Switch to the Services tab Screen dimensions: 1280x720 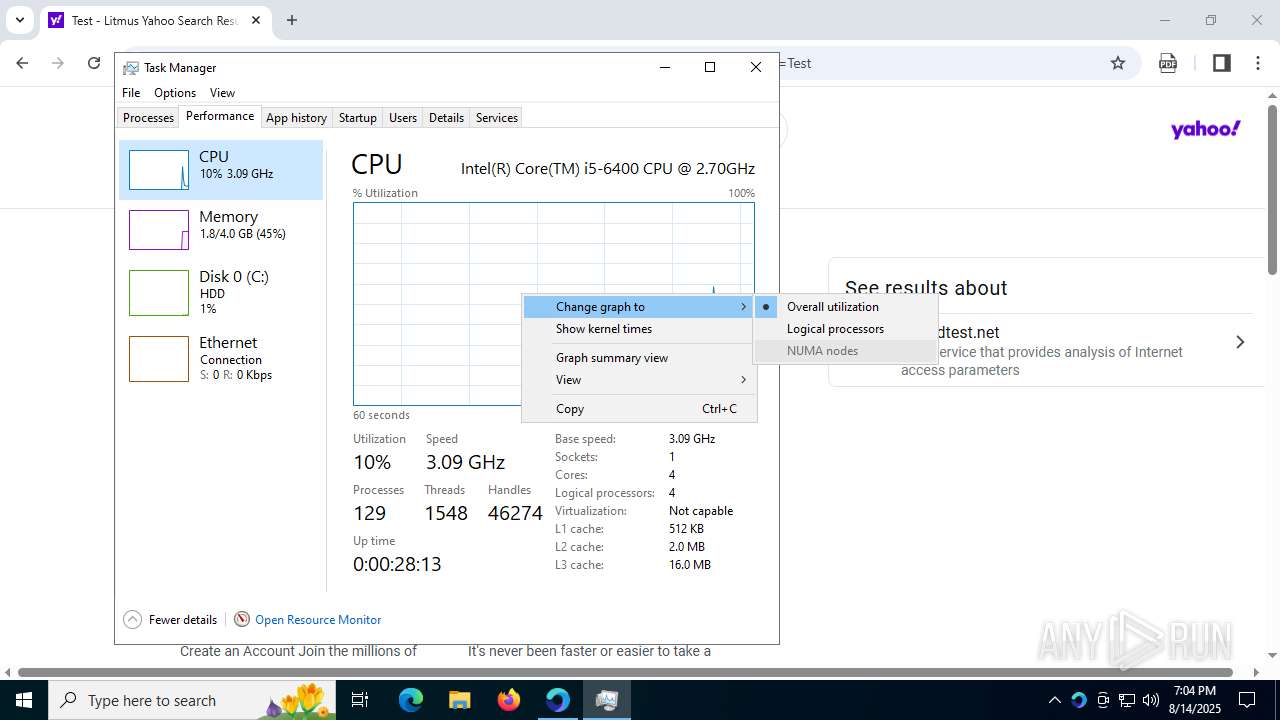point(497,118)
